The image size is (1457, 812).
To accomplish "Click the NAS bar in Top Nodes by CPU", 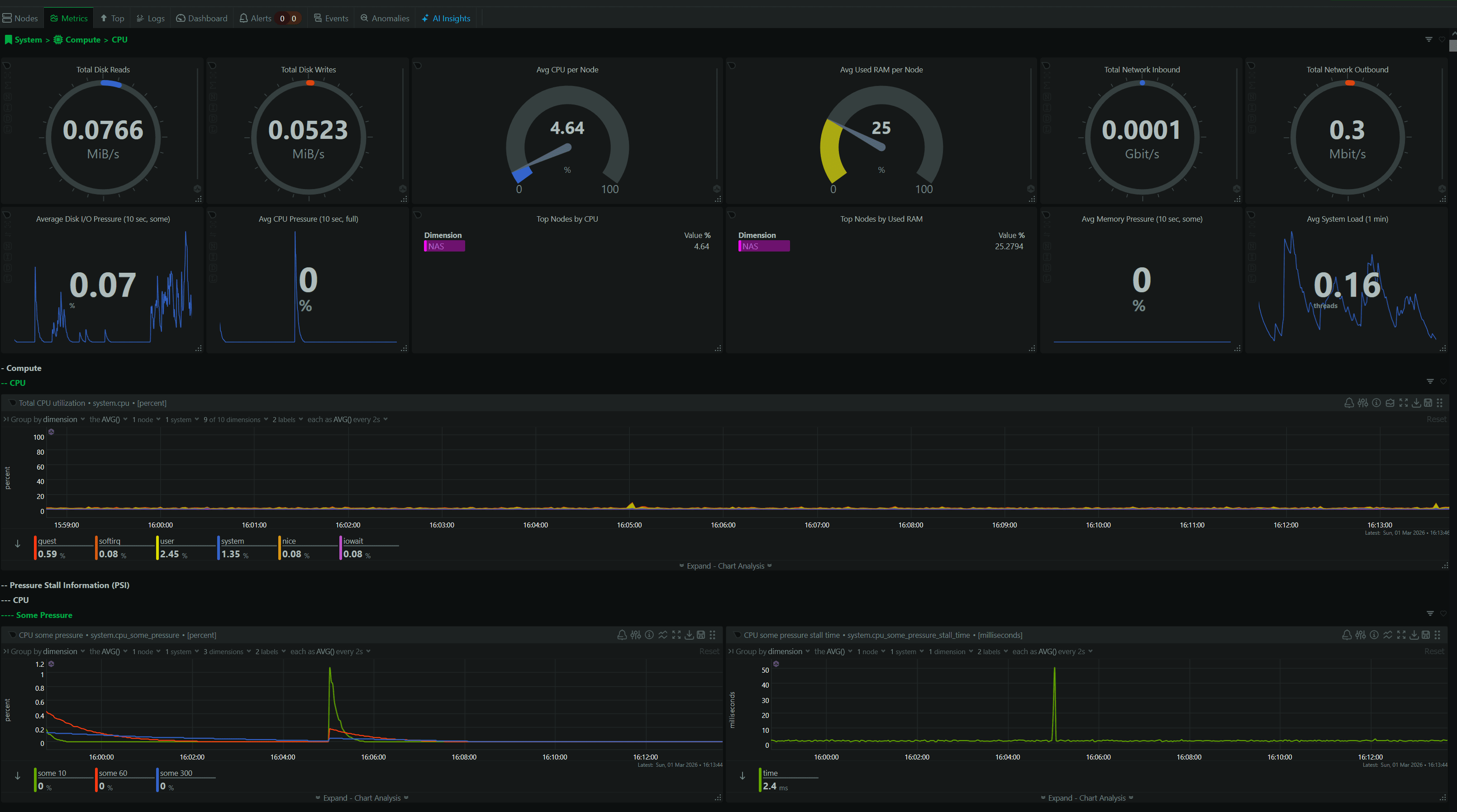I will pyautogui.click(x=444, y=246).
